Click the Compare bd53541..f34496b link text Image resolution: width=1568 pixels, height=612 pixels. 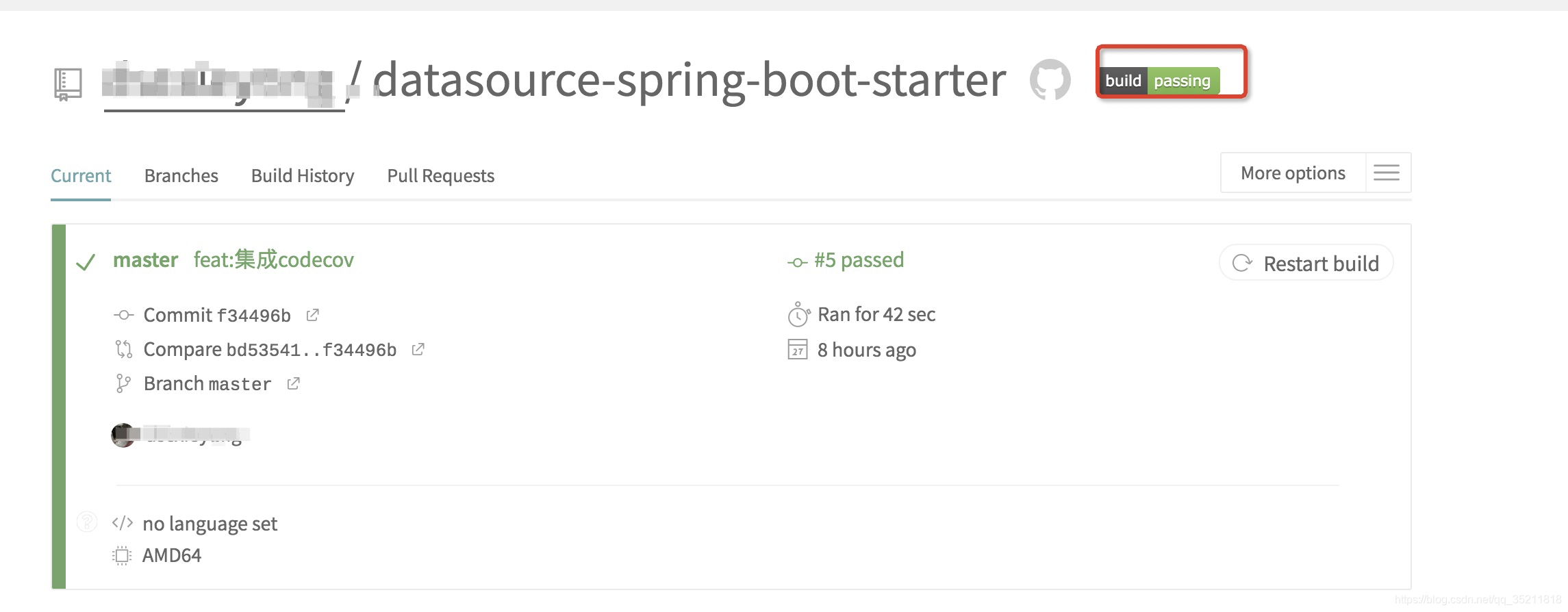point(270,350)
